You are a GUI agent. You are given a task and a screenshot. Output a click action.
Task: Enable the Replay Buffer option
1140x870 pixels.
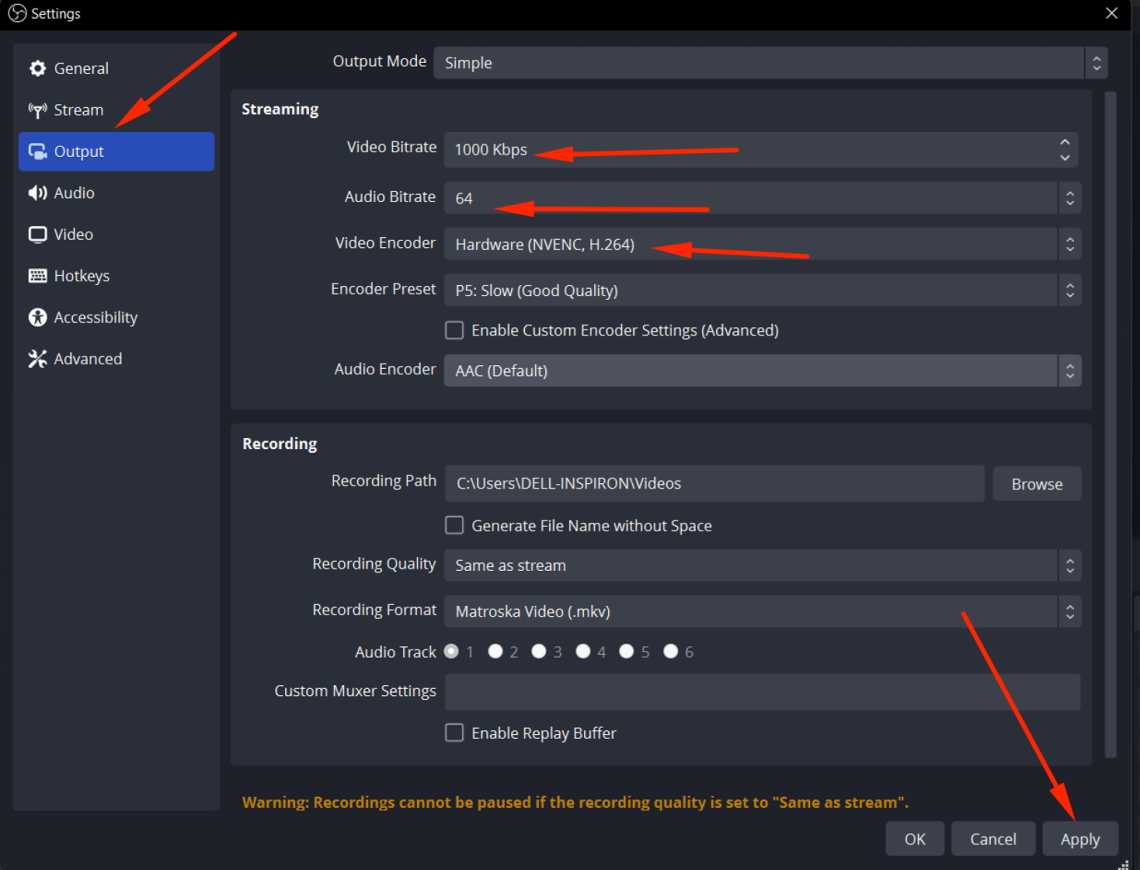tap(454, 732)
